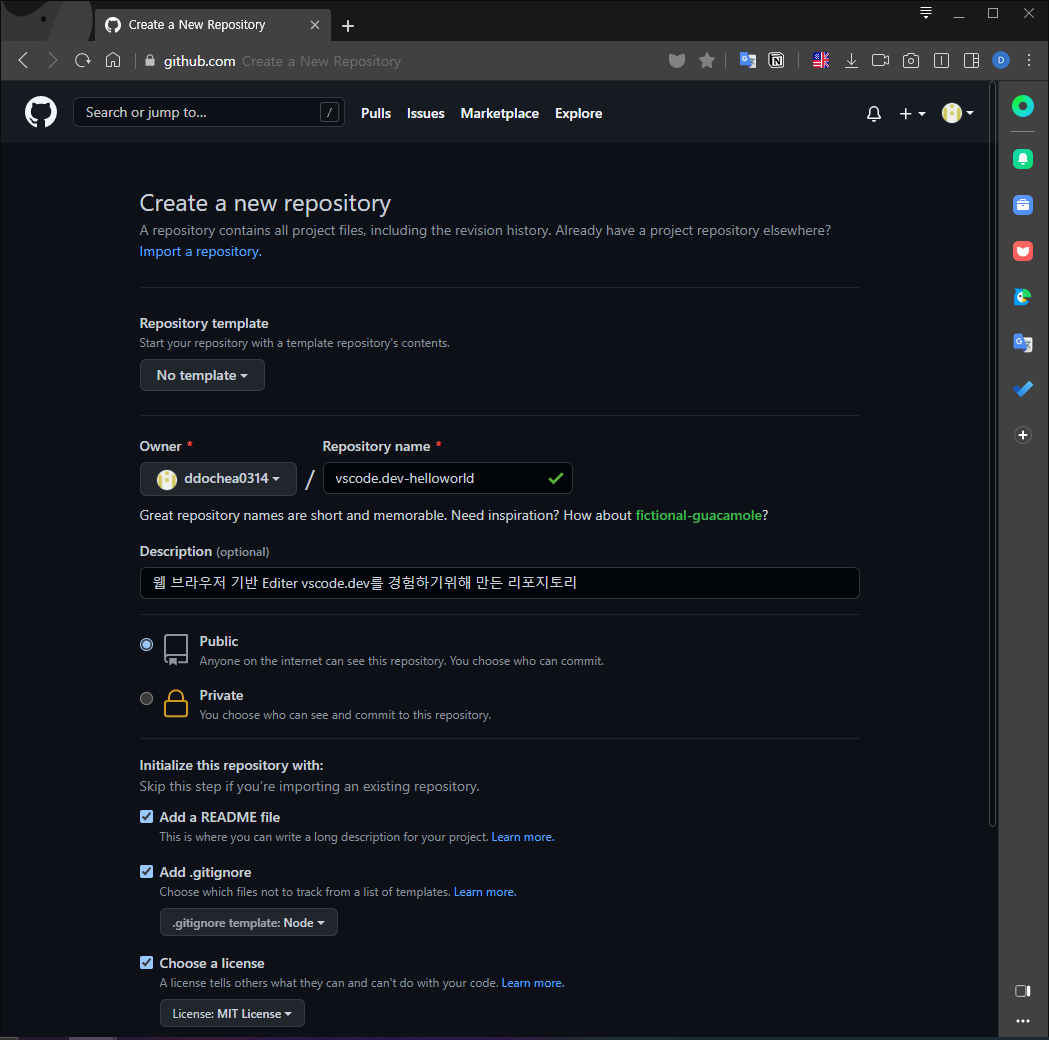Close the Create a New Repository tab
Image resolution: width=1049 pixels, height=1040 pixels.
pos(315,25)
